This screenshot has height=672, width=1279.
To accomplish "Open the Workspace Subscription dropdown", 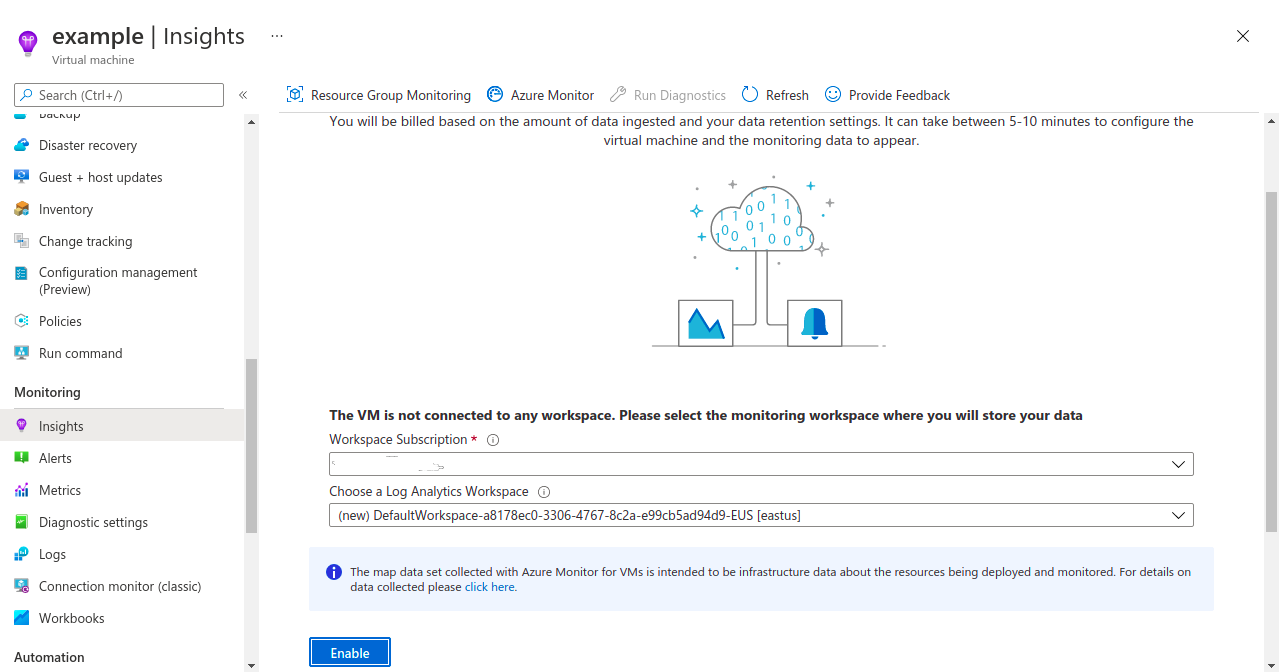I will pos(761,464).
